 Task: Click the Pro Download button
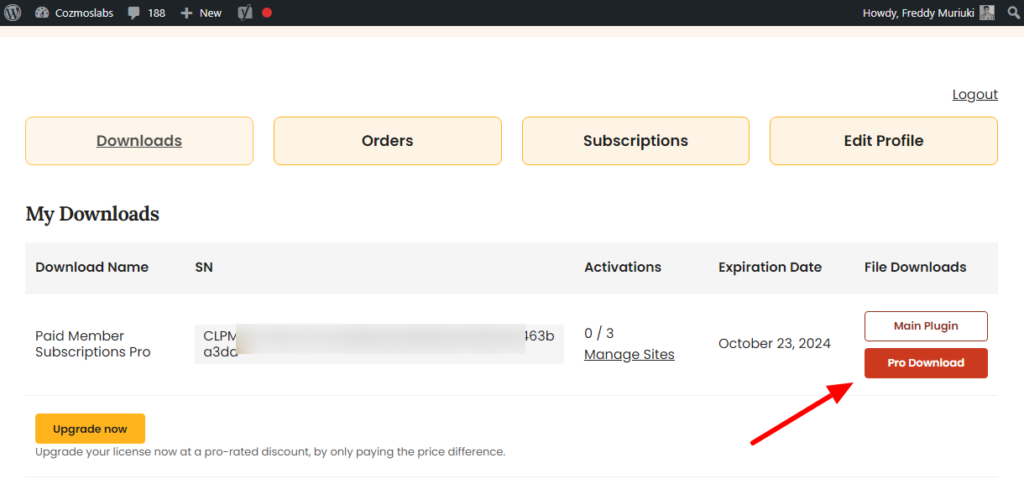click(926, 363)
